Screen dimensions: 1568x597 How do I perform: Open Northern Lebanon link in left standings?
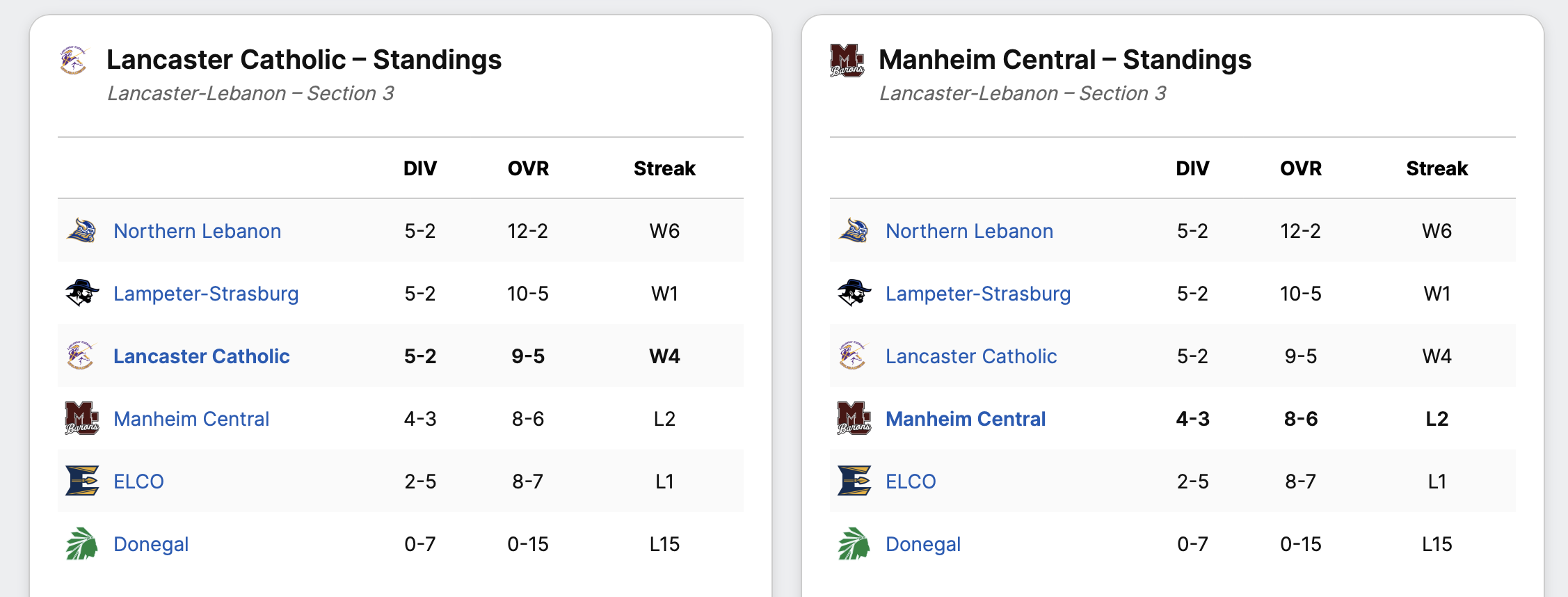click(x=197, y=231)
